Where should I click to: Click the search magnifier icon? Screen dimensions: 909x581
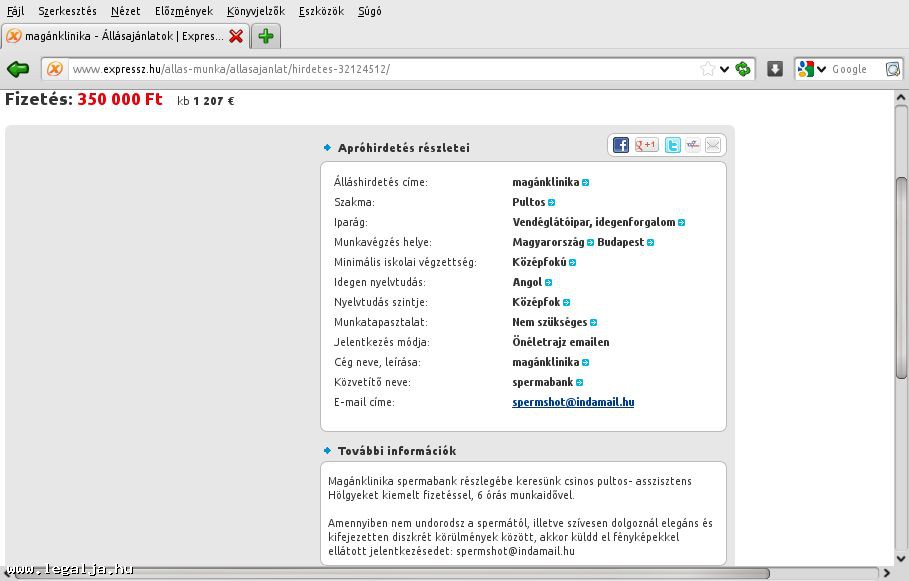coord(893,69)
